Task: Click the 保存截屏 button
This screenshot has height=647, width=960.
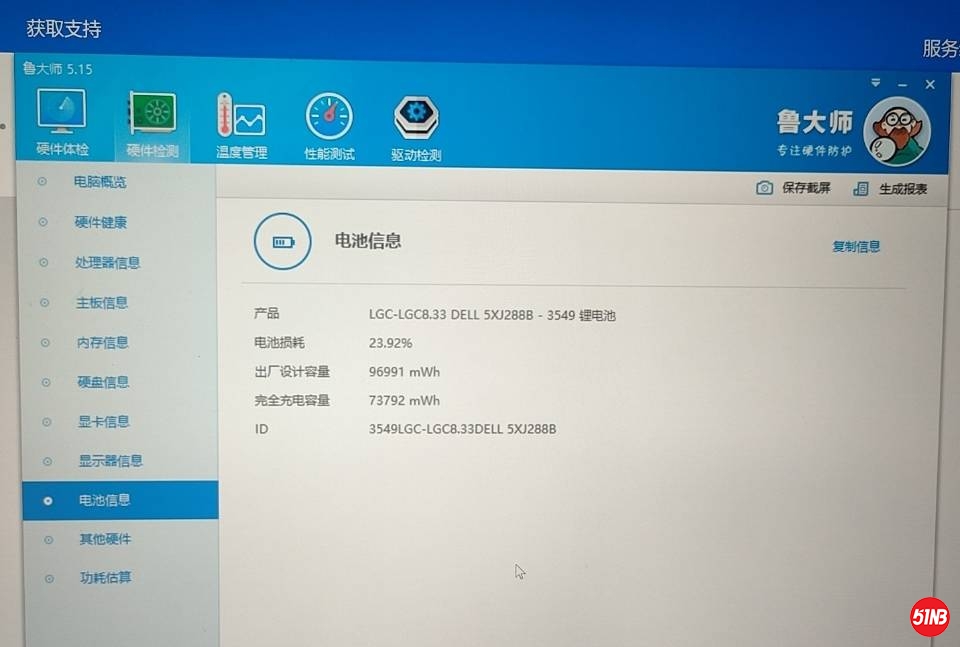Action: click(793, 188)
